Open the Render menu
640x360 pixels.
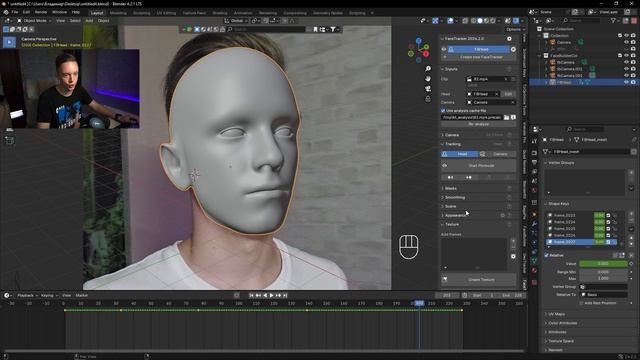(x=41, y=12)
